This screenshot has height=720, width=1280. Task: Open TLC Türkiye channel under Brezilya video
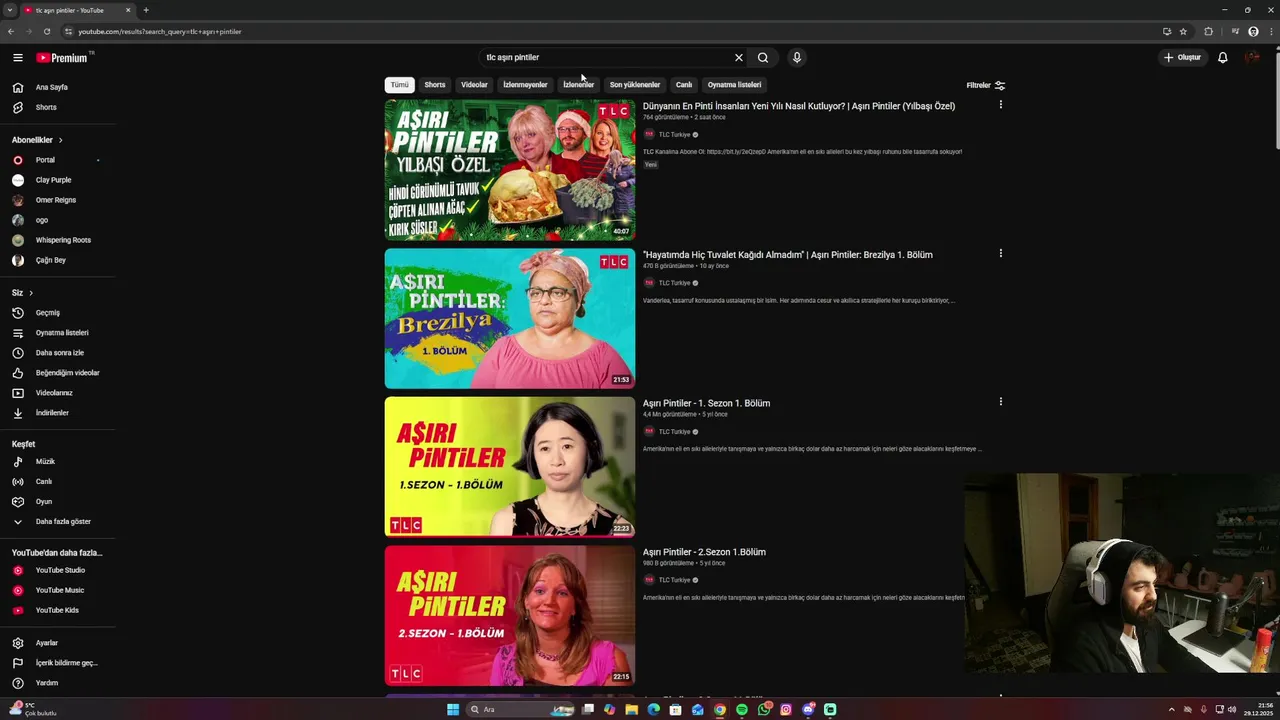674,283
